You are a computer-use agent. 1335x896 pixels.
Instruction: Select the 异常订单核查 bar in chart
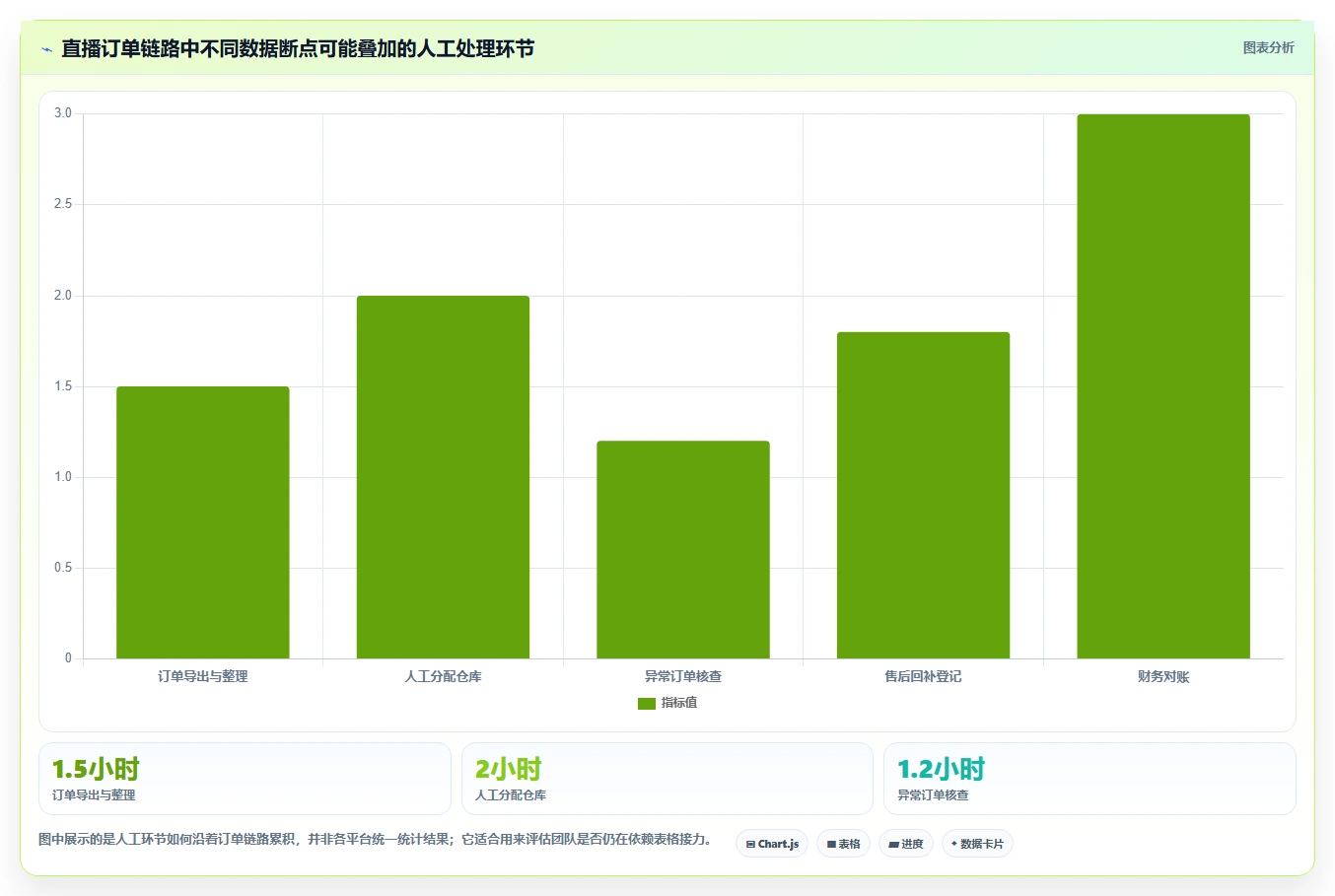pos(683,550)
